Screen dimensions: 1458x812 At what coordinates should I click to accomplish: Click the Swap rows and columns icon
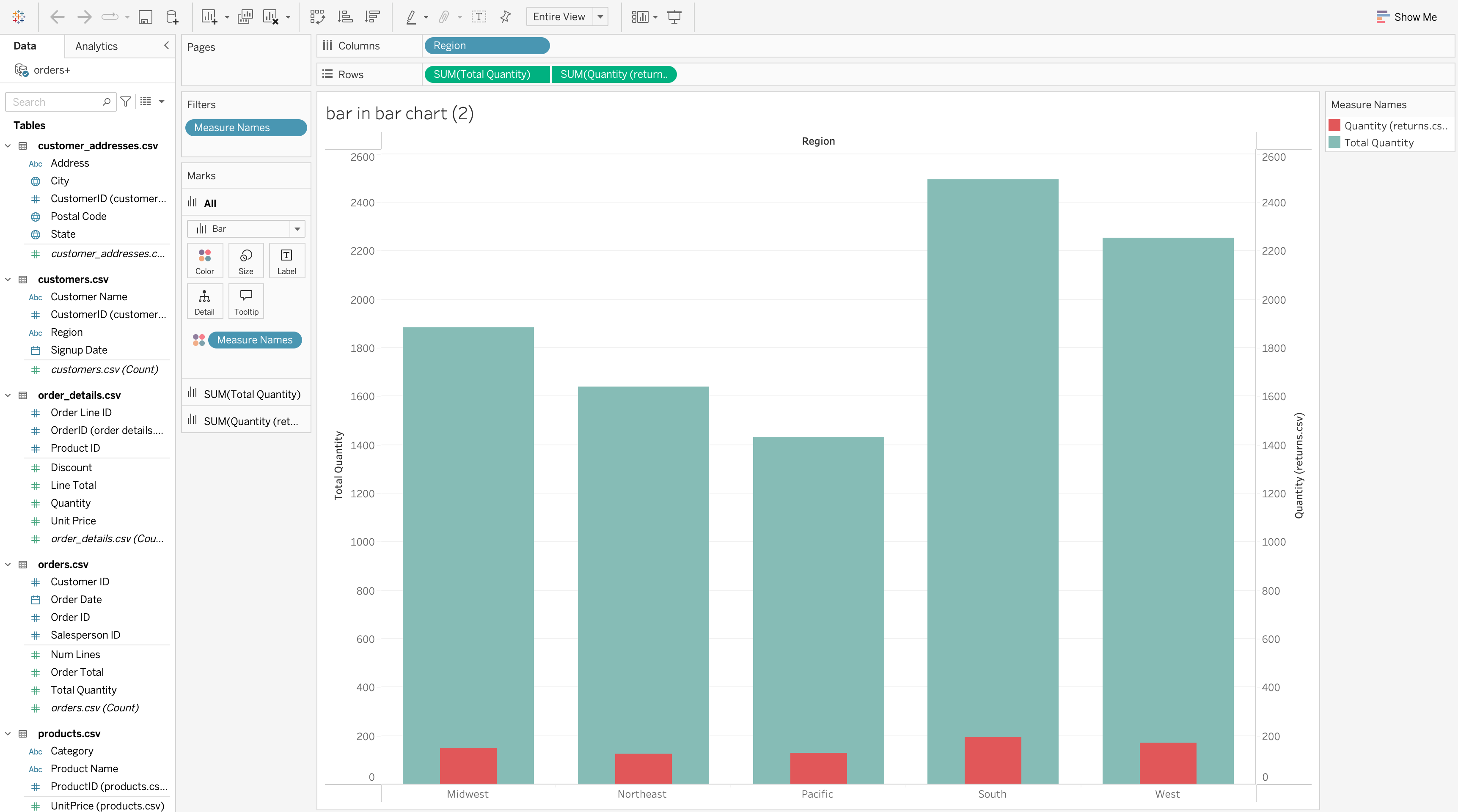point(317,17)
